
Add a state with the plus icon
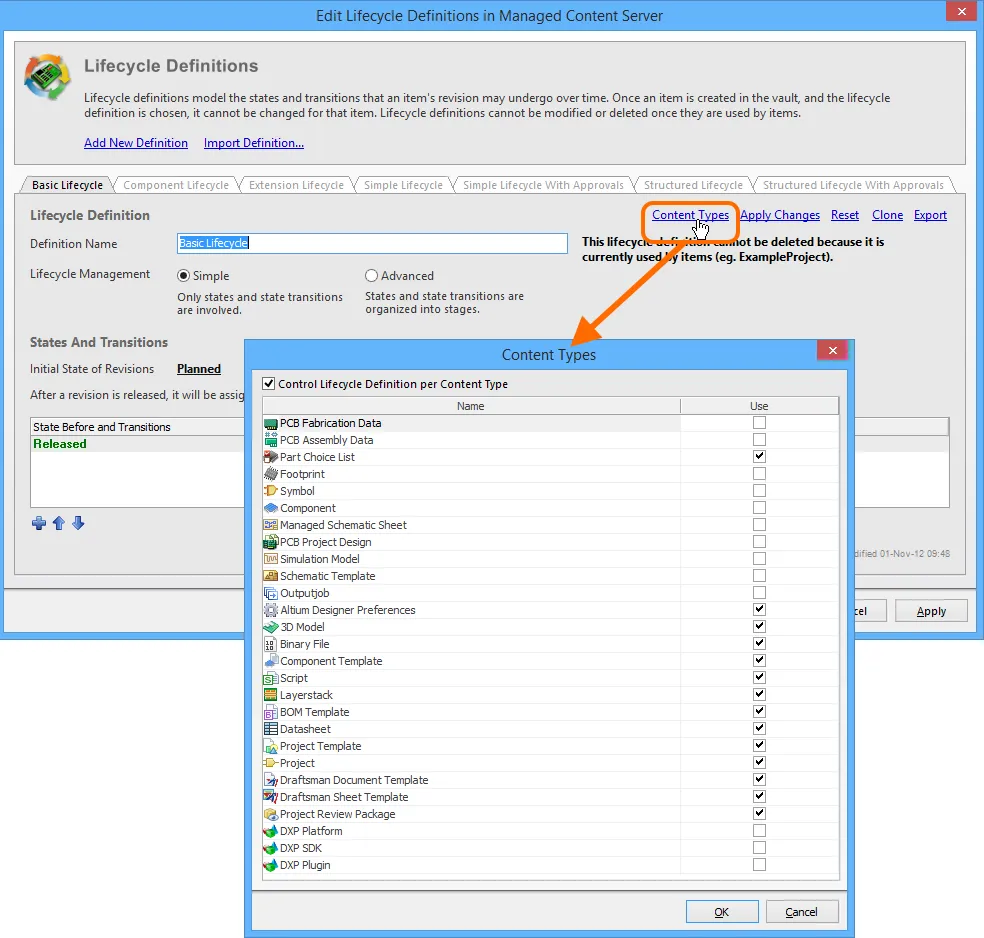click(x=39, y=523)
